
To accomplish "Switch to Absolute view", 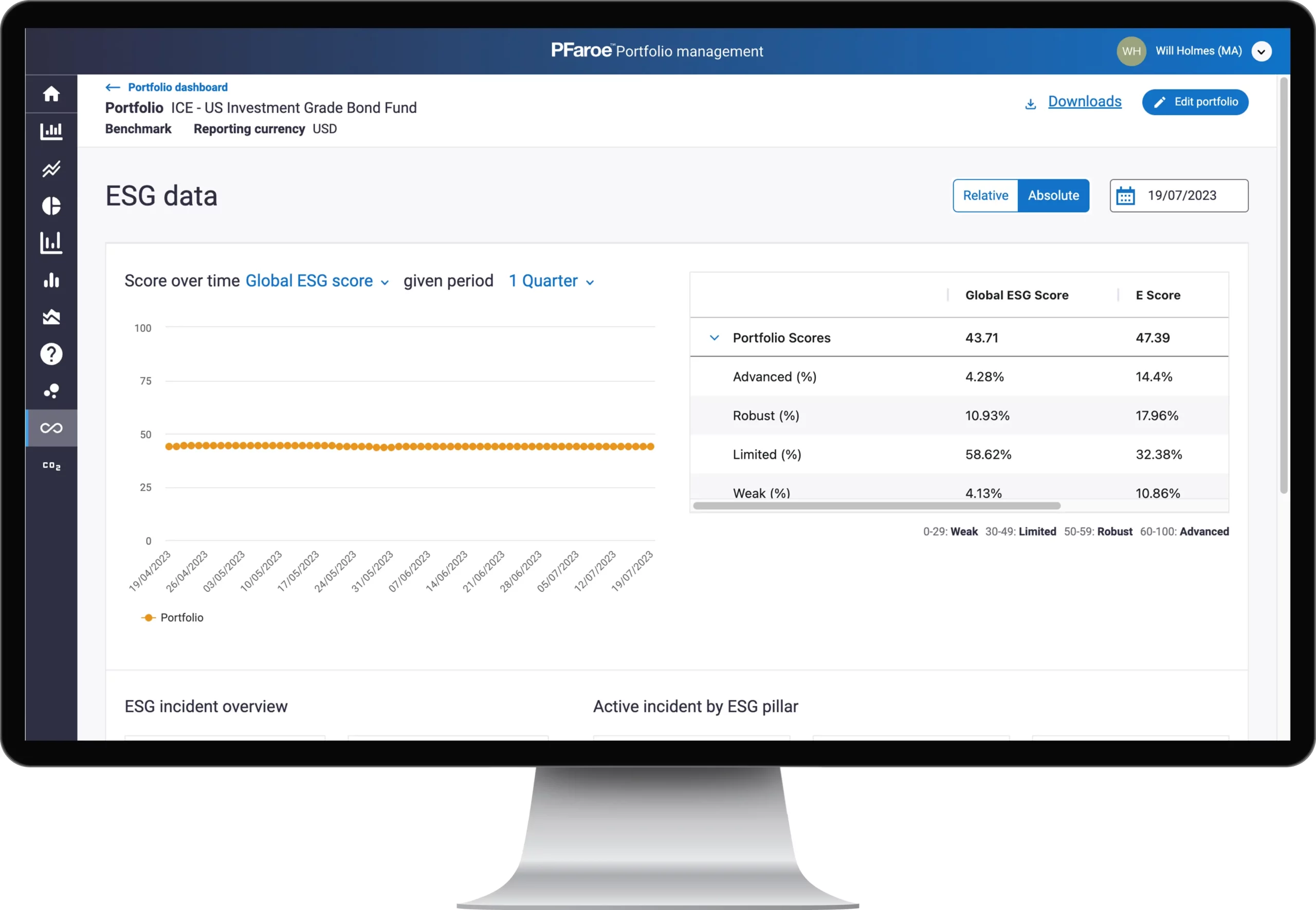I will (x=1053, y=196).
